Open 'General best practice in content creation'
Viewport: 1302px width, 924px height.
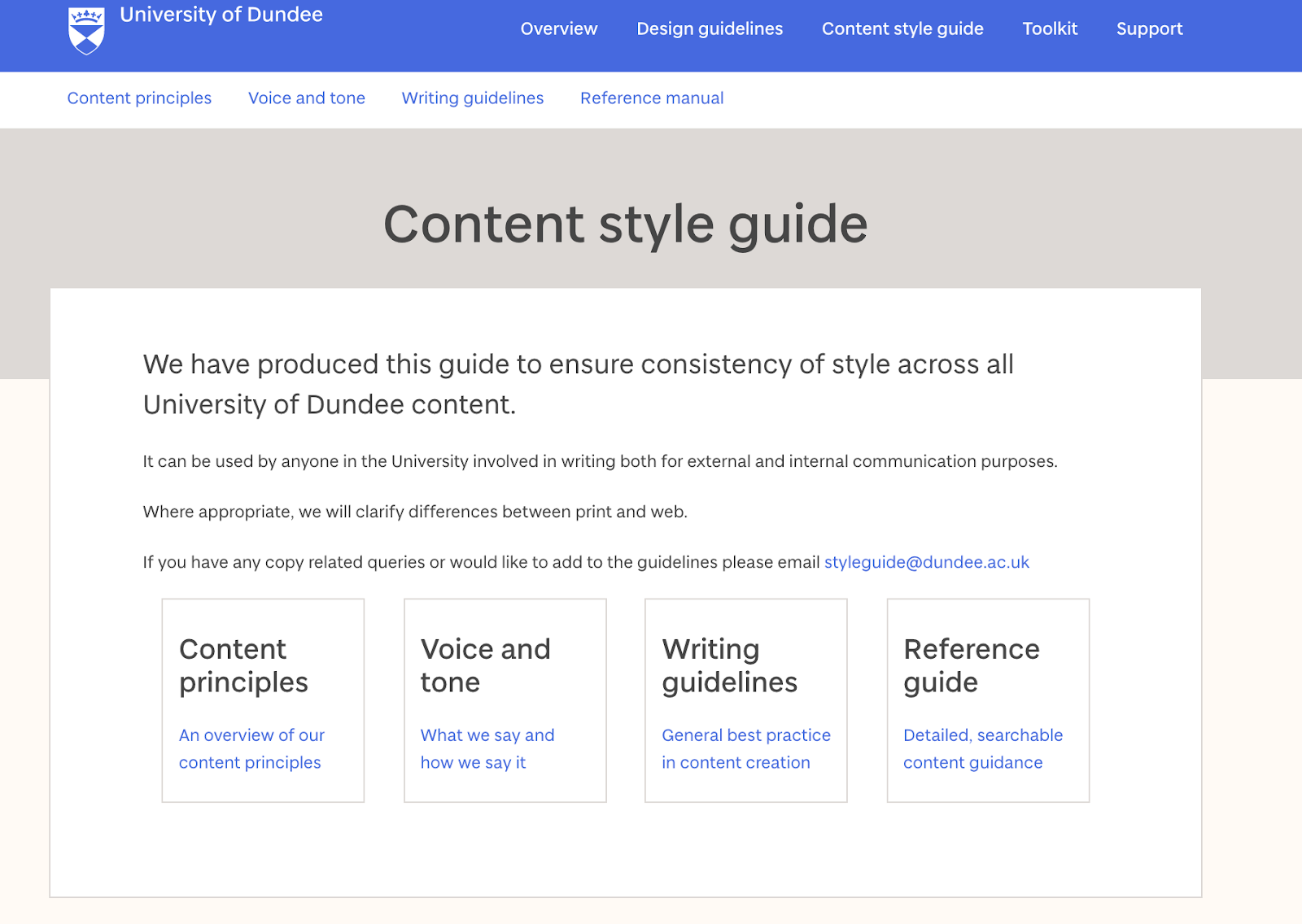pyautogui.click(x=745, y=748)
